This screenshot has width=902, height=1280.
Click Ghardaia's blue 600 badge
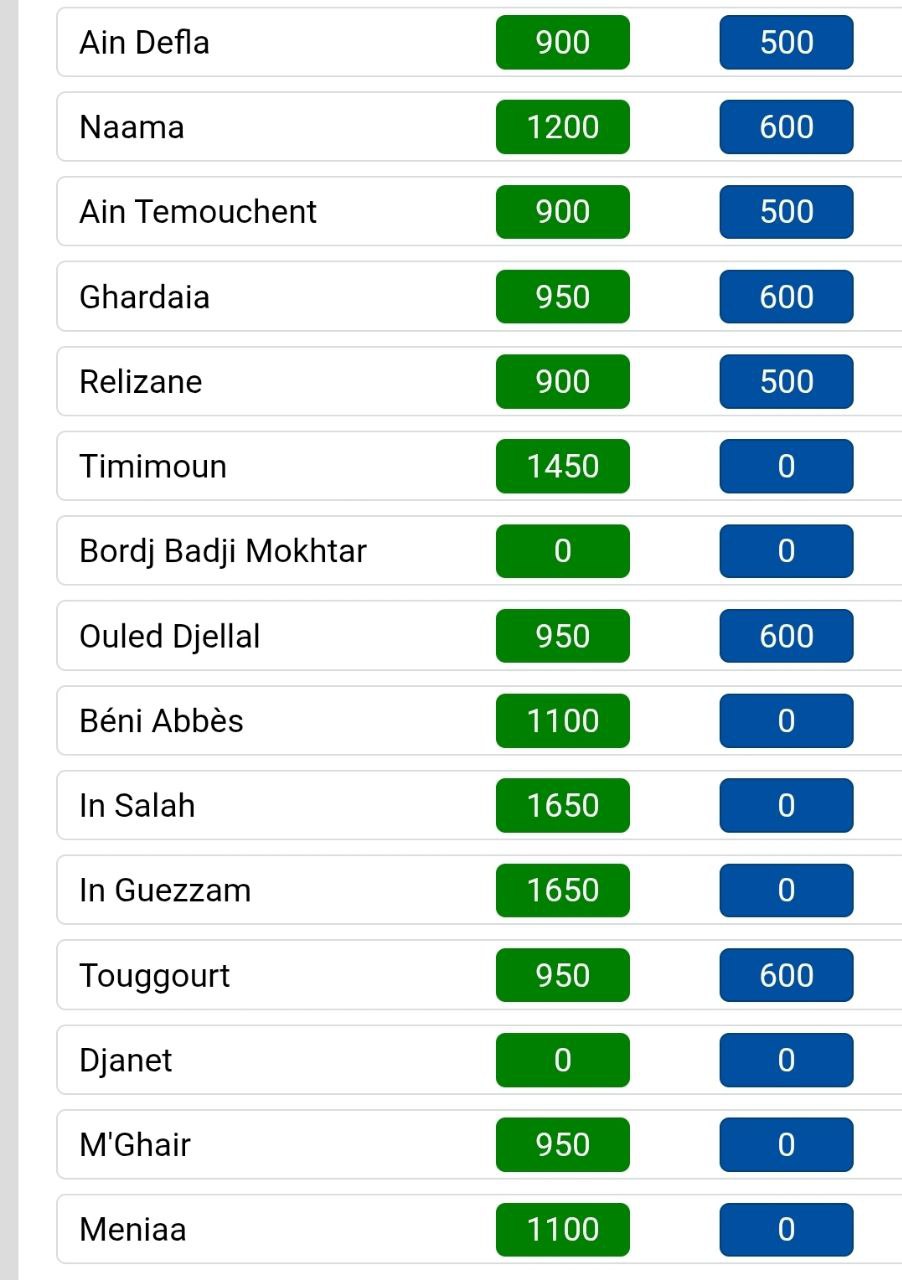[x=786, y=297]
